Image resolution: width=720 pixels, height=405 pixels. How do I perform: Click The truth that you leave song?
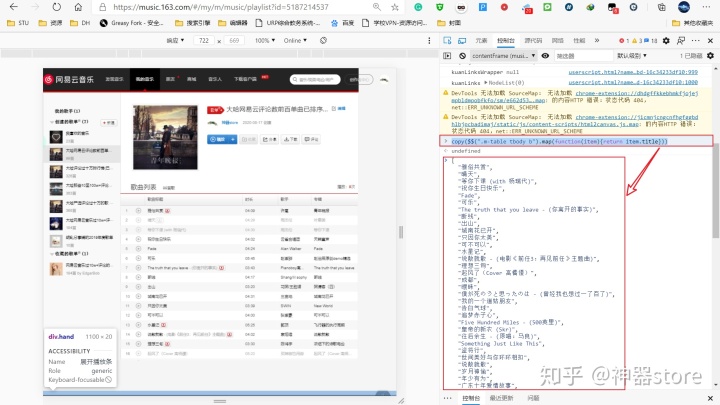click(168, 267)
